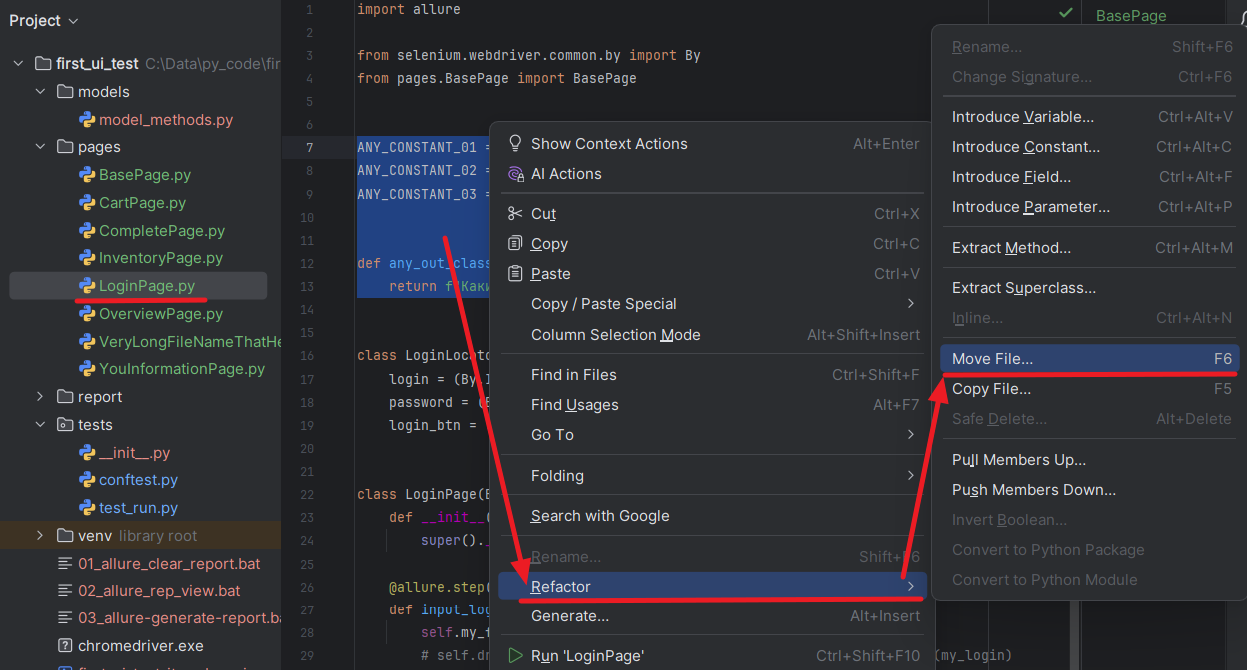Expand the report folder

[41, 397]
